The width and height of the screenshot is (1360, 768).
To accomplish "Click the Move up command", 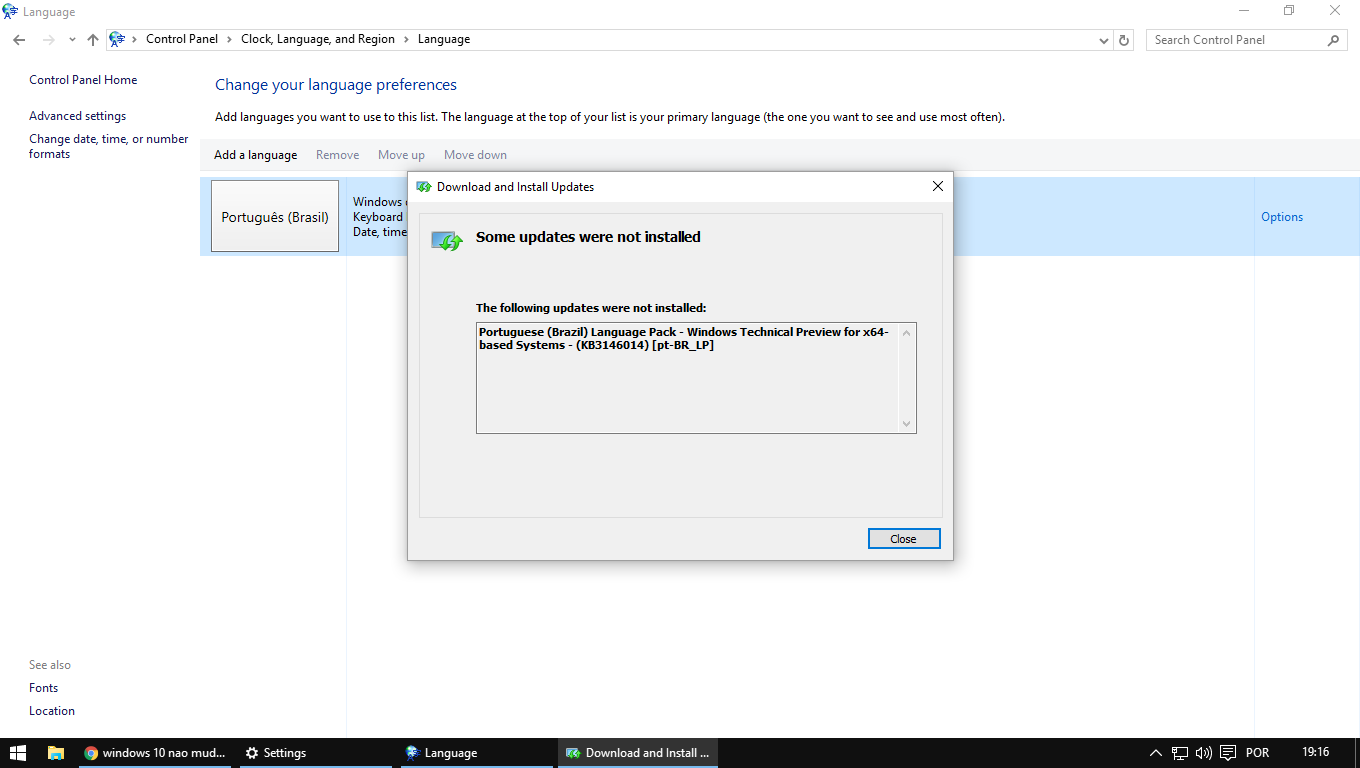I will point(401,155).
